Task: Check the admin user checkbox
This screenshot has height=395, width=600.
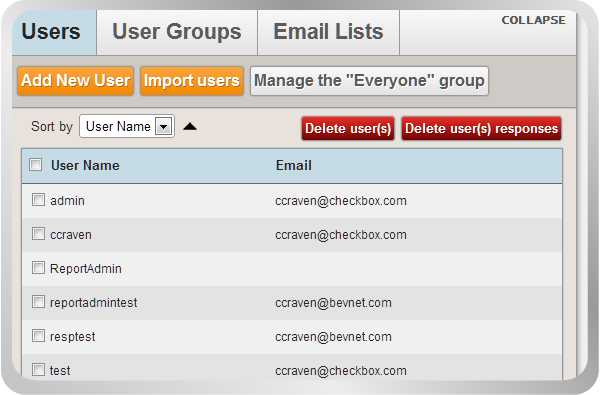Action: [38, 199]
